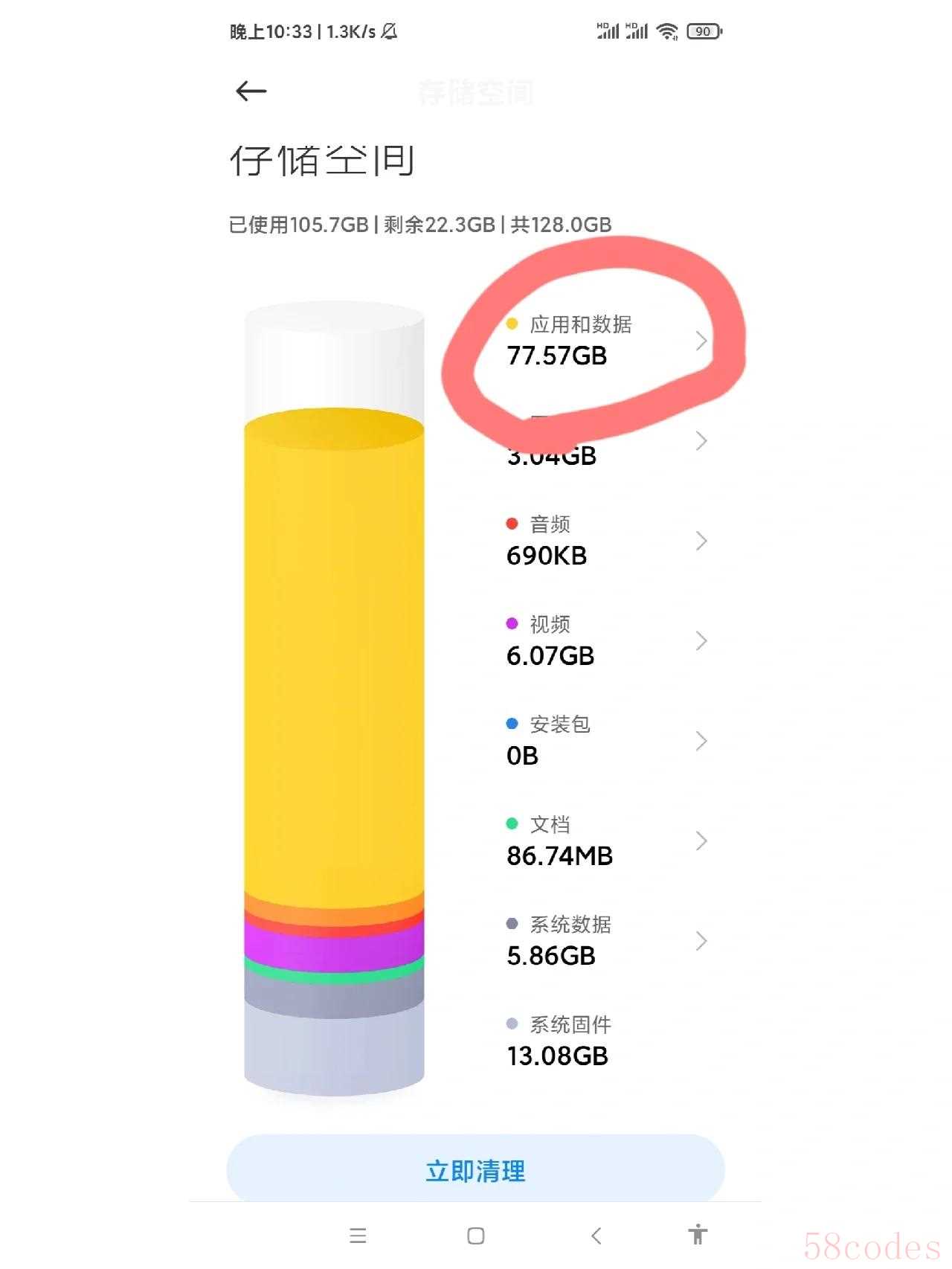Expand 应用和数据 details chevron
The image size is (952, 1269).
[701, 341]
